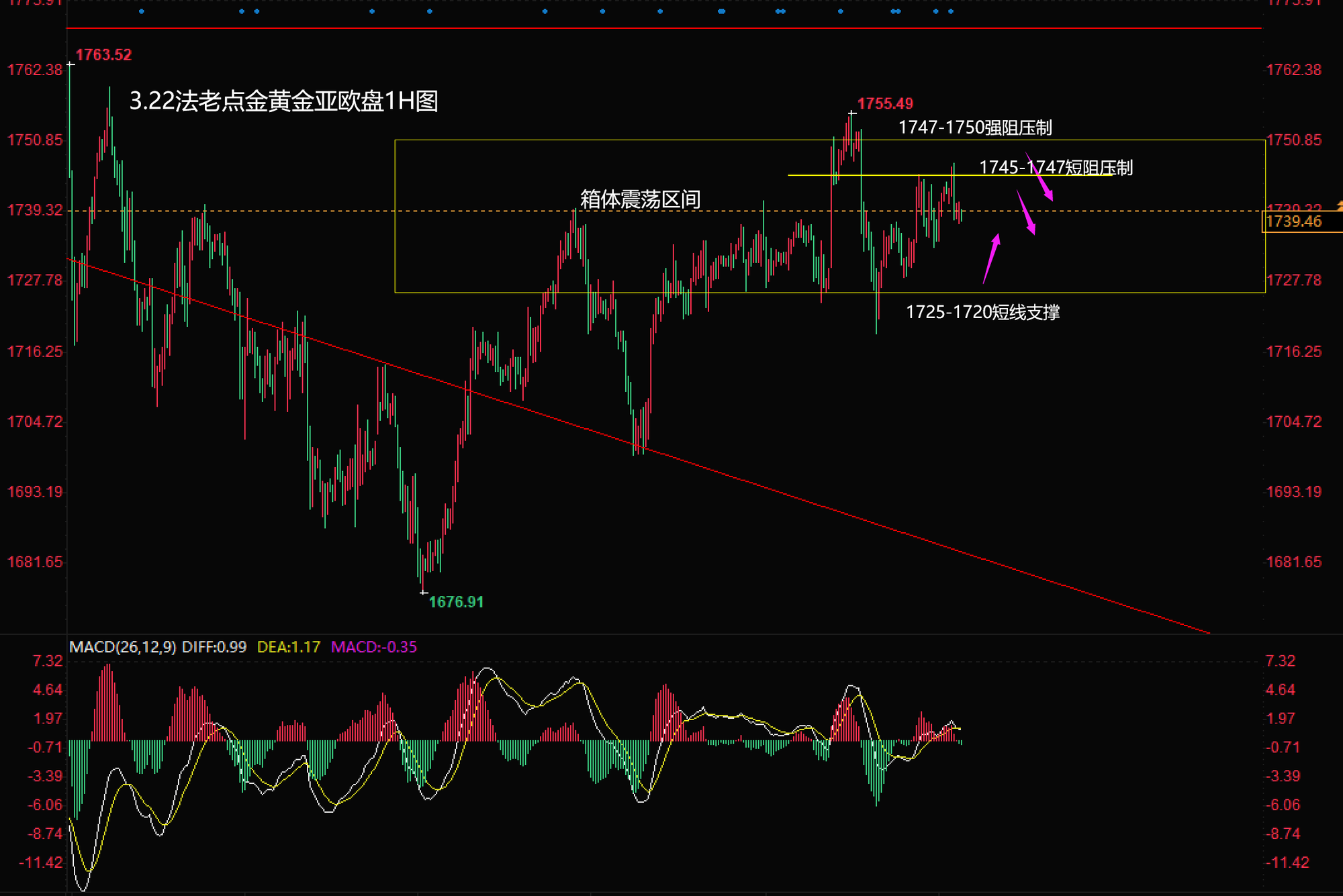This screenshot has height=896, width=1343.
Task: Select the 1725-1720短线支撑 support label
Action: coord(982,312)
